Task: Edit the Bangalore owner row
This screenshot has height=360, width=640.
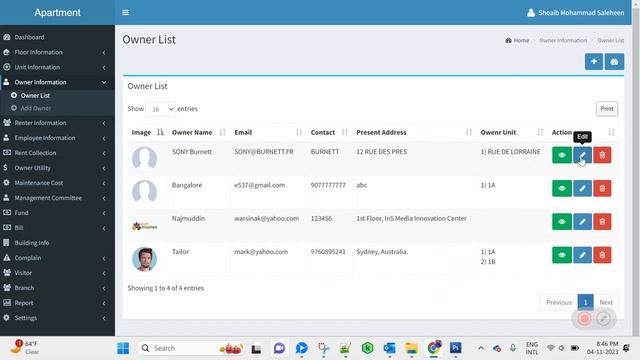Action: tap(582, 189)
